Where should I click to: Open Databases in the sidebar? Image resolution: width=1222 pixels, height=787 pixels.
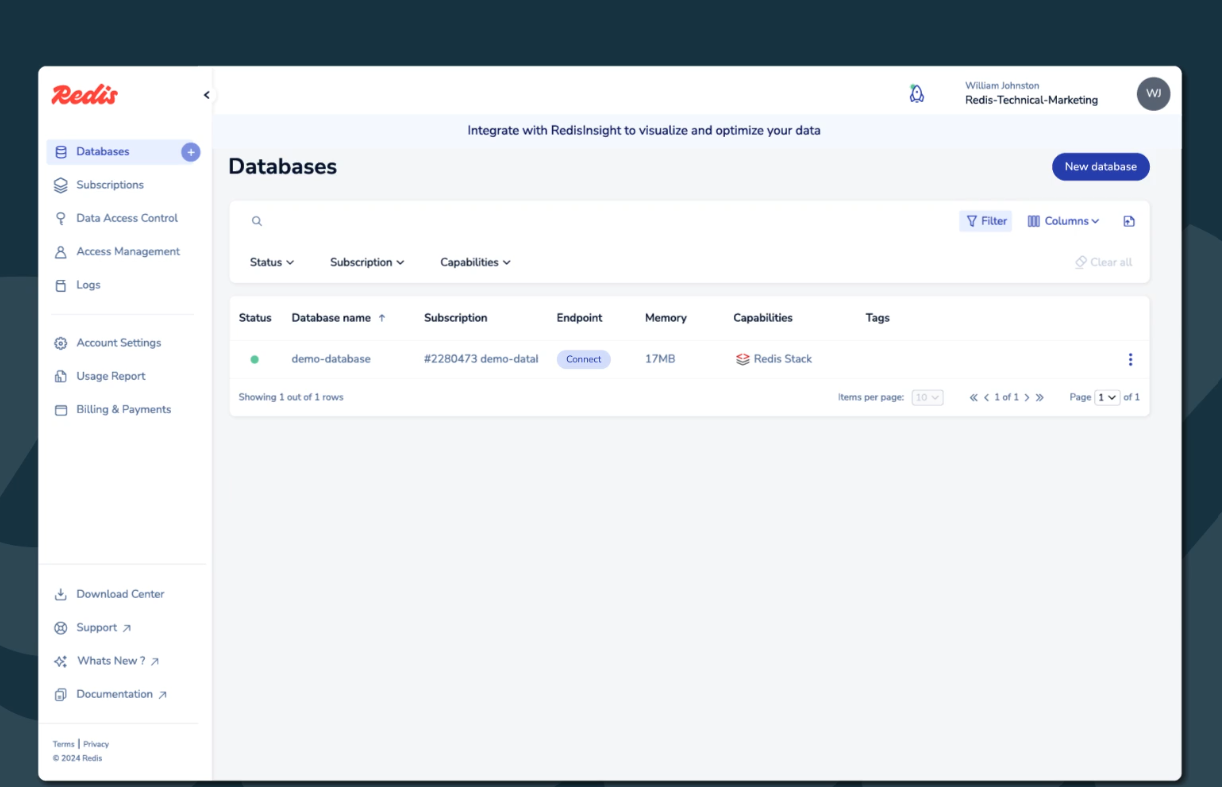103,152
